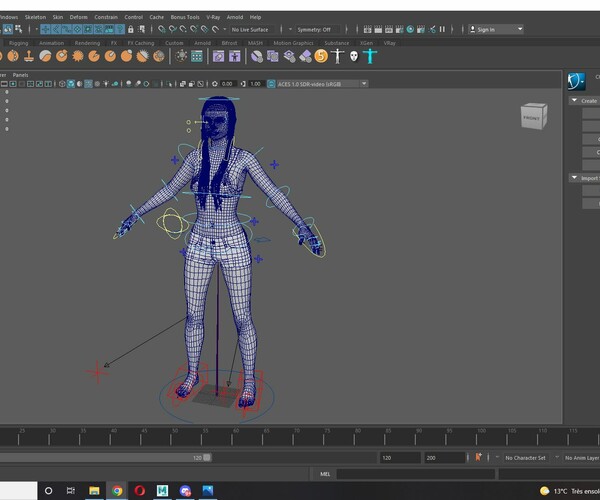600x500 pixels.
Task: Toggle wireframe cube display in viewport toolbar
Action: point(62,84)
